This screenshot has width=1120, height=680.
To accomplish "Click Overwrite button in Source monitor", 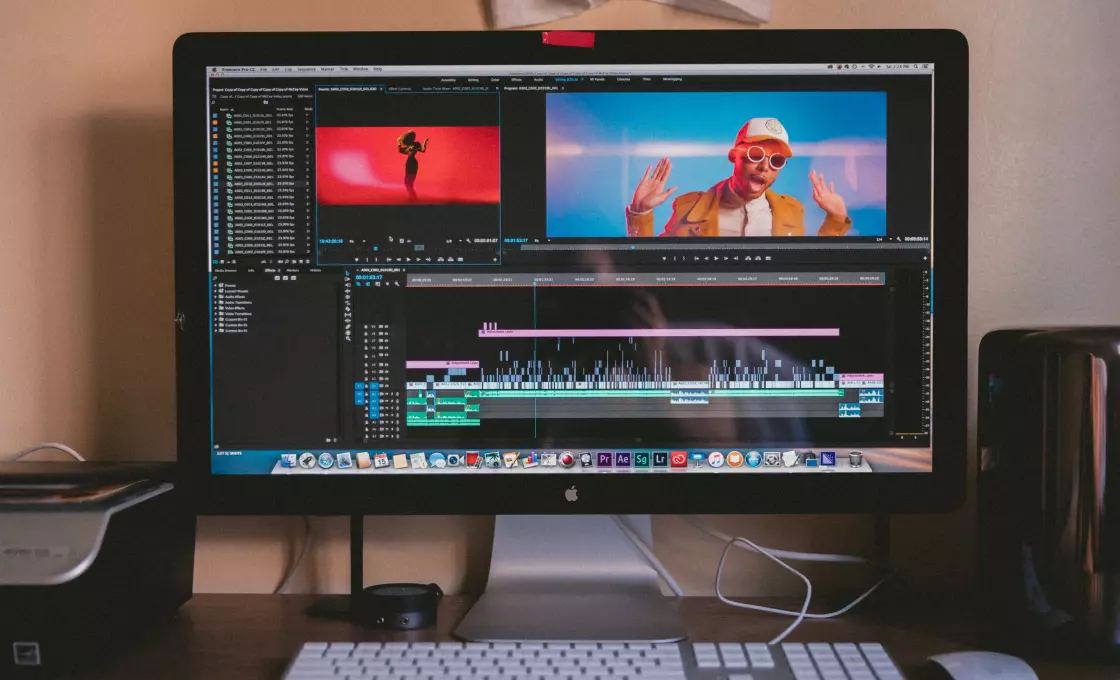I will pyautogui.click(x=451, y=259).
